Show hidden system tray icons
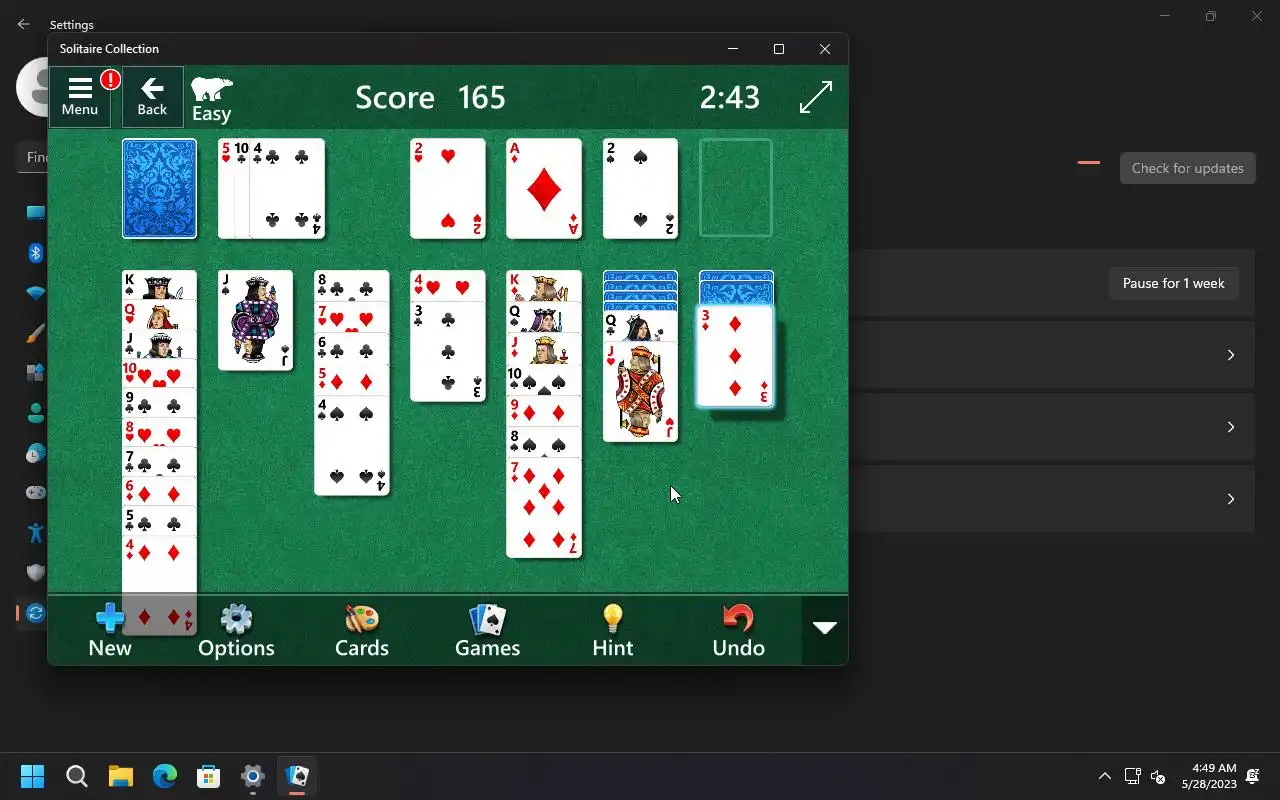This screenshot has height=800, width=1280. coord(1104,776)
